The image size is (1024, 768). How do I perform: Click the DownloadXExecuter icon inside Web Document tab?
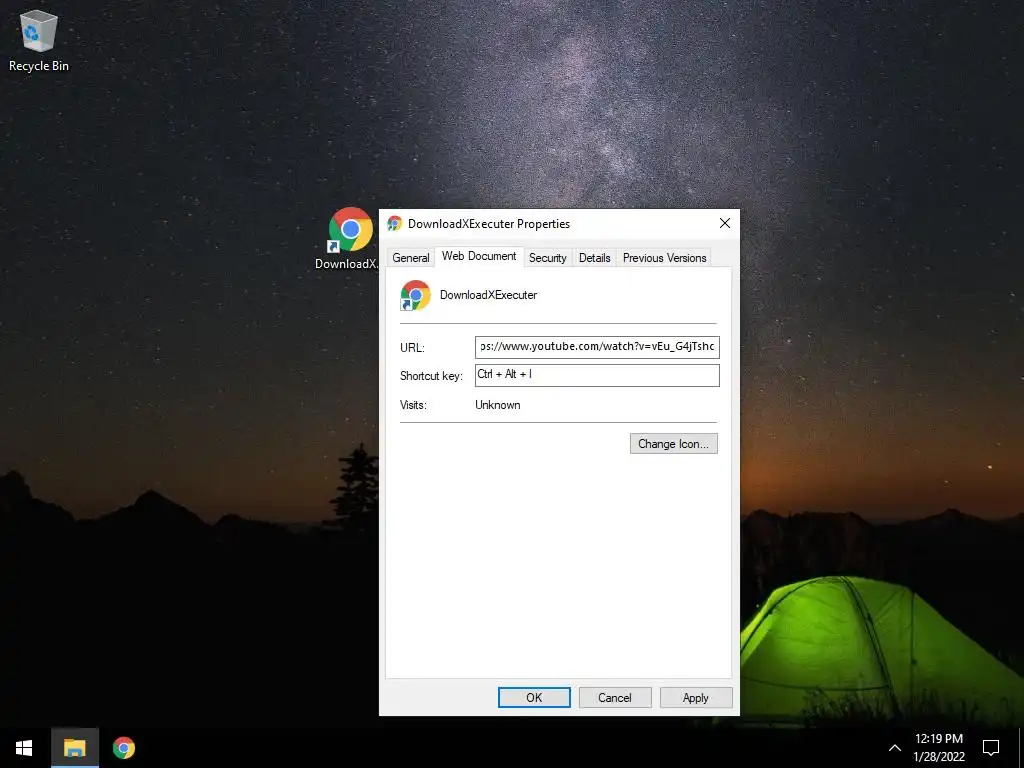[415, 295]
